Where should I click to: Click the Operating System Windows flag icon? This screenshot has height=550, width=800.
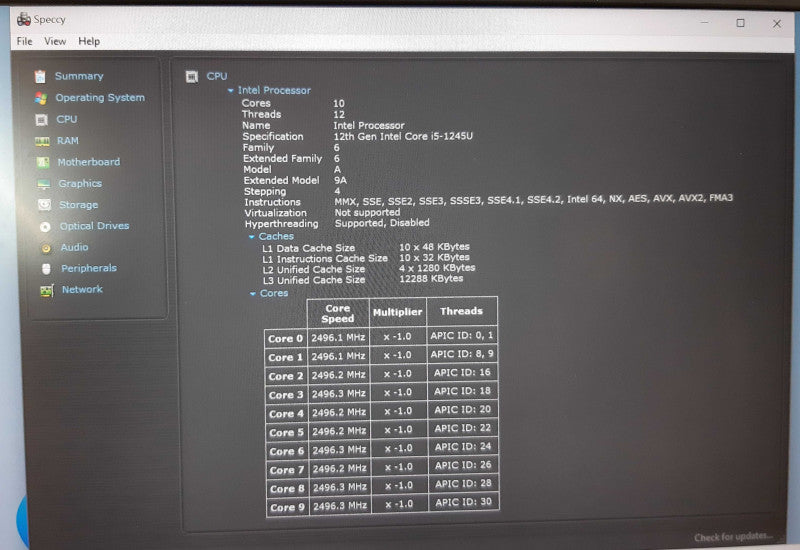[x=41, y=98]
